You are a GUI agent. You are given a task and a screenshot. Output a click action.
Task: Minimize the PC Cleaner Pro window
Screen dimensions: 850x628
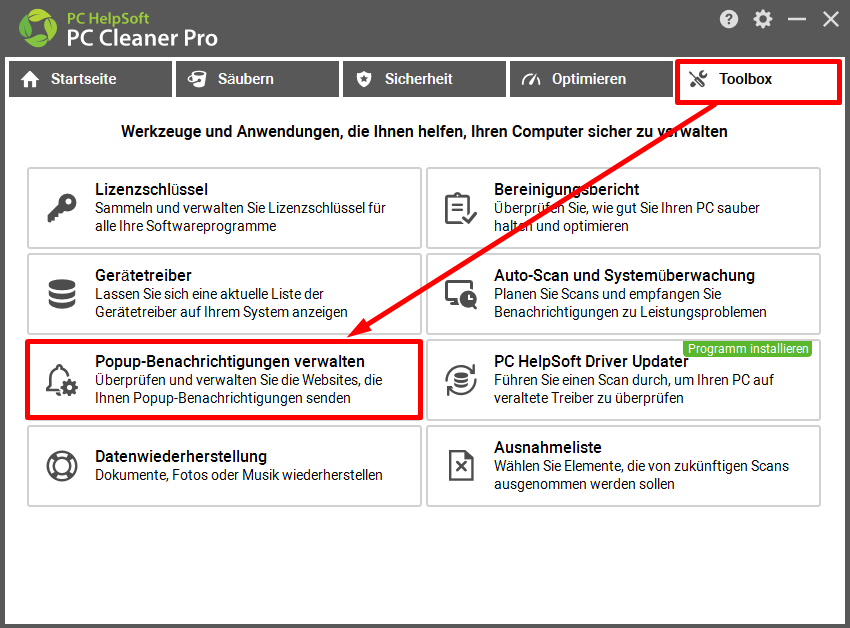pos(797,20)
